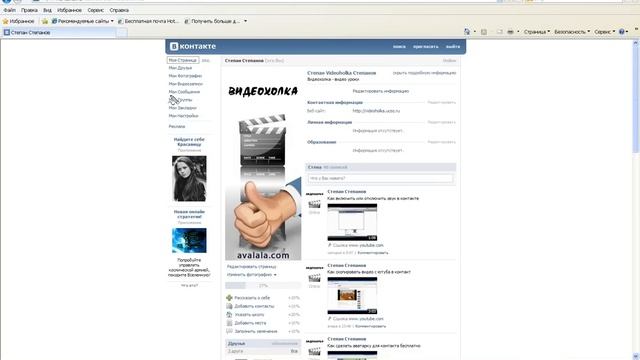Open Моя Страница in sidebar
The width and height of the screenshot is (640, 360).
click(x=182, y=60)
